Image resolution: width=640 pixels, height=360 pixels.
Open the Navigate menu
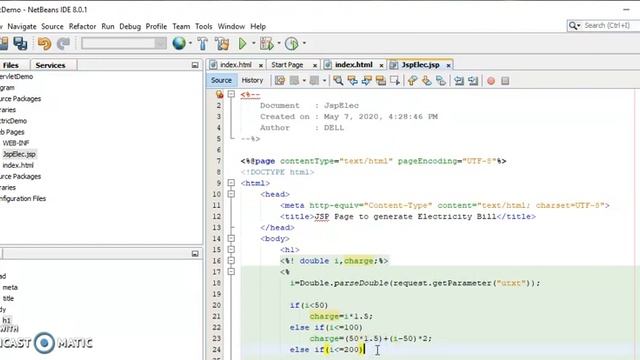click(22, 26)
